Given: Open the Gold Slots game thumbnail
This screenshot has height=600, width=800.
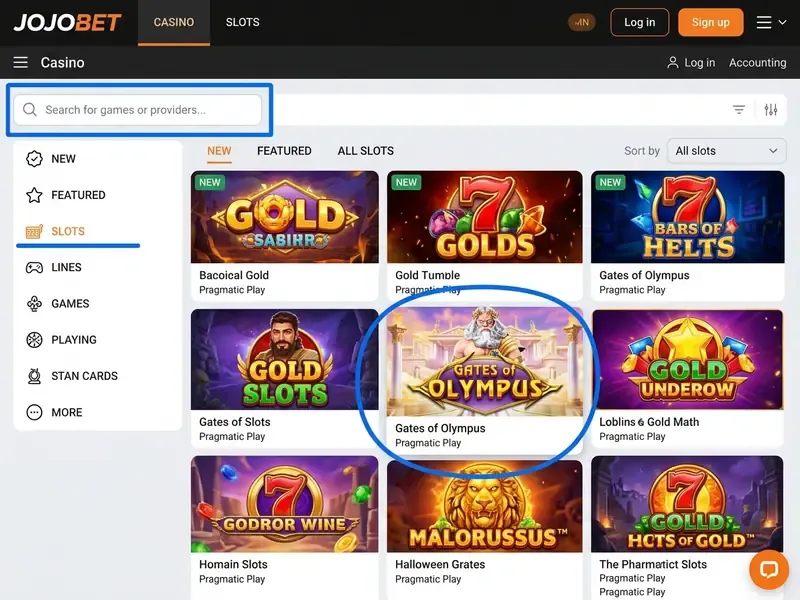Looking at the screenshot, I should tap(285, 359).
